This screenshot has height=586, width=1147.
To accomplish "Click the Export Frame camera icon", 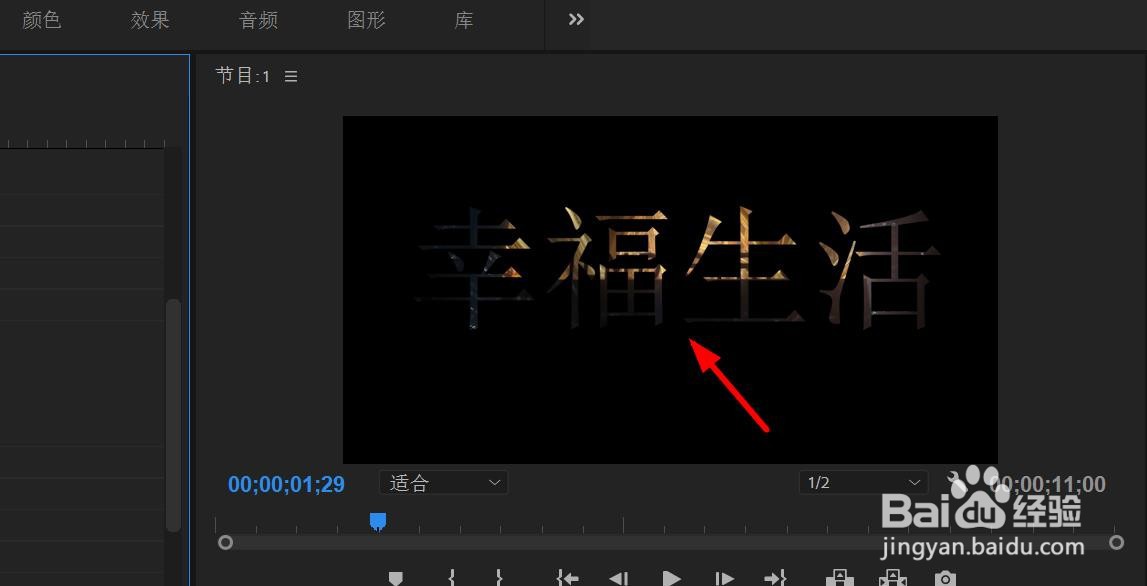I will 945,577.
